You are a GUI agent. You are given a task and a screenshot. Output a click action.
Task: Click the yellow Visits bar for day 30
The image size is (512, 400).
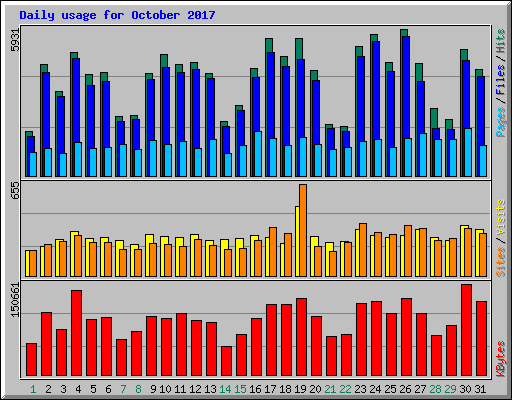tap(463, 251)
